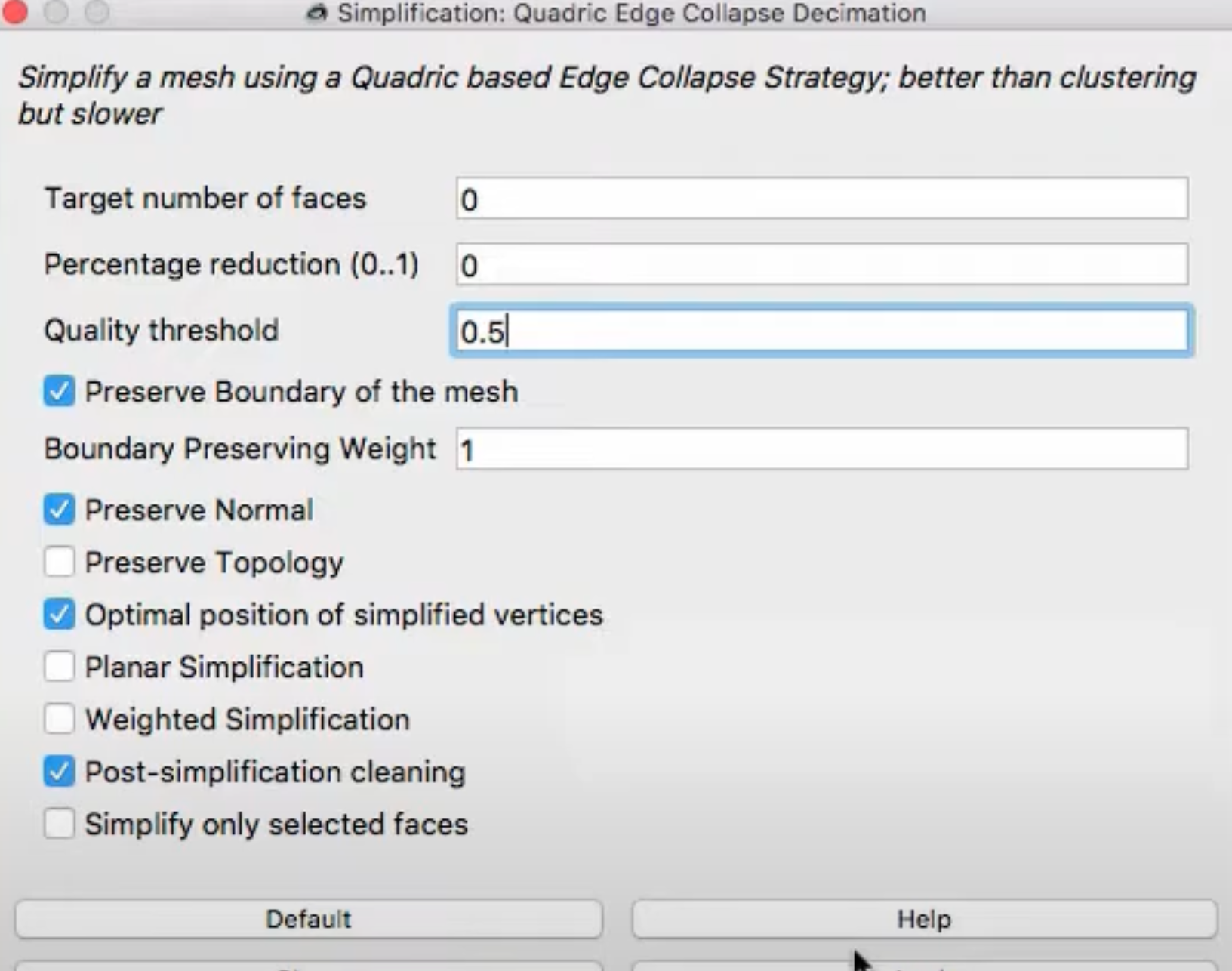This screenshot has width=1232, height=971.
Task: Click the Planar Simplification label text
Action: tap(223, 667)
